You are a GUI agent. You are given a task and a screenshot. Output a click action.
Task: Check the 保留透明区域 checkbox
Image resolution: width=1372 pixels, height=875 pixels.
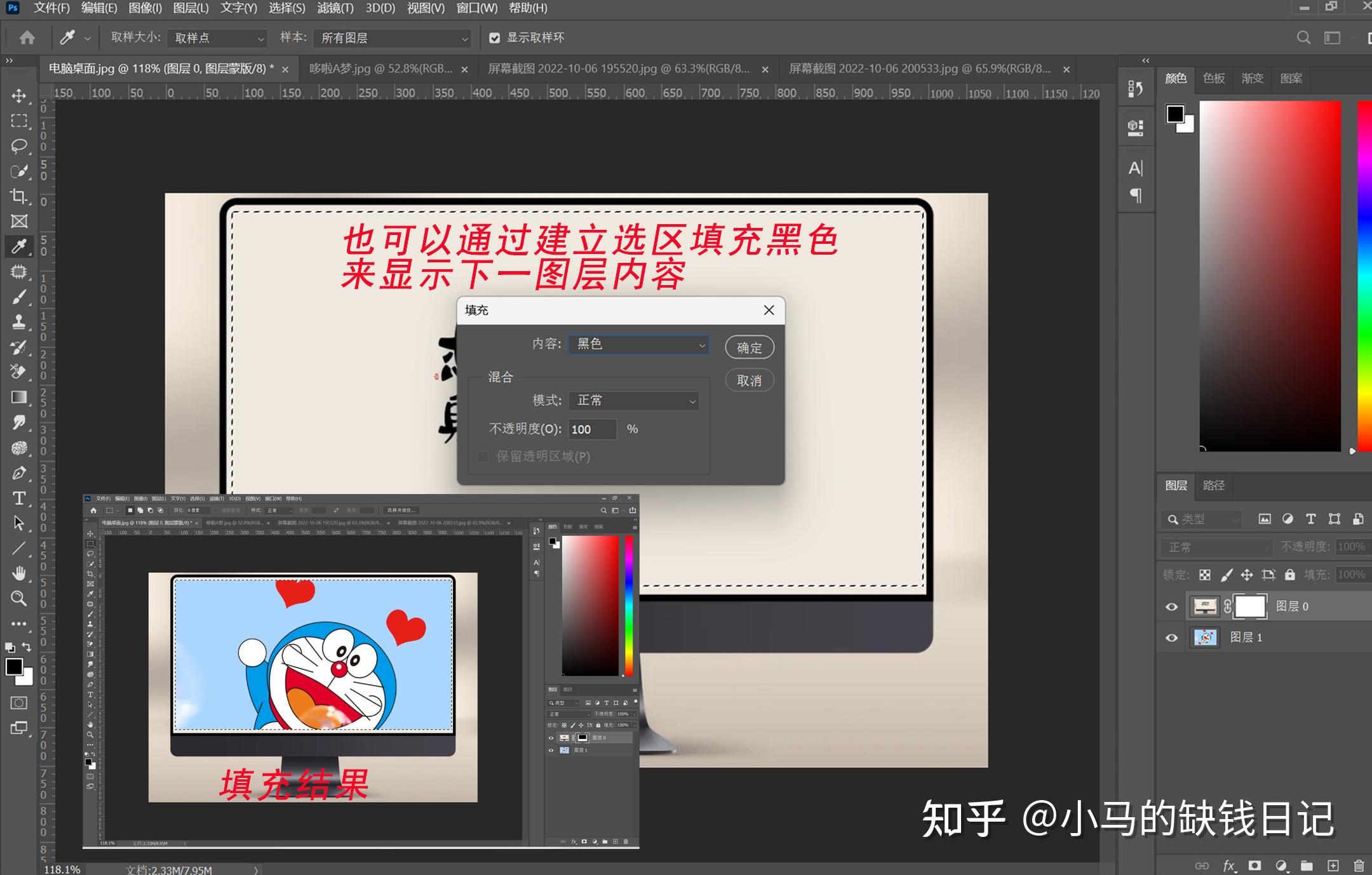click(483, 457)
